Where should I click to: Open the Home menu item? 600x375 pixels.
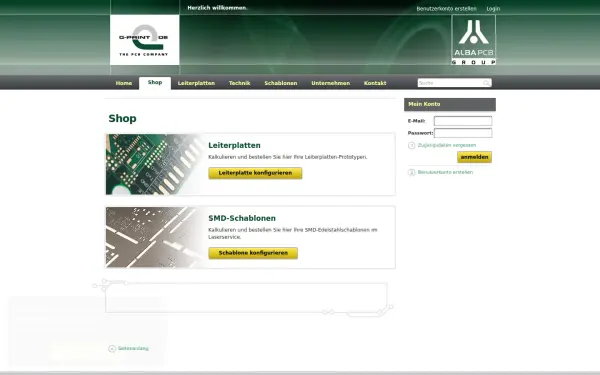coord(124,83)
